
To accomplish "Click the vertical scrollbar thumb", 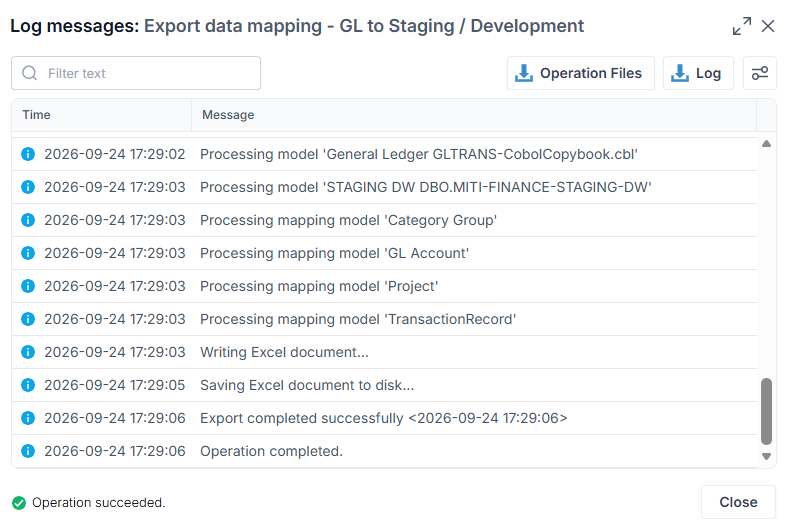I will pos(766,412).
